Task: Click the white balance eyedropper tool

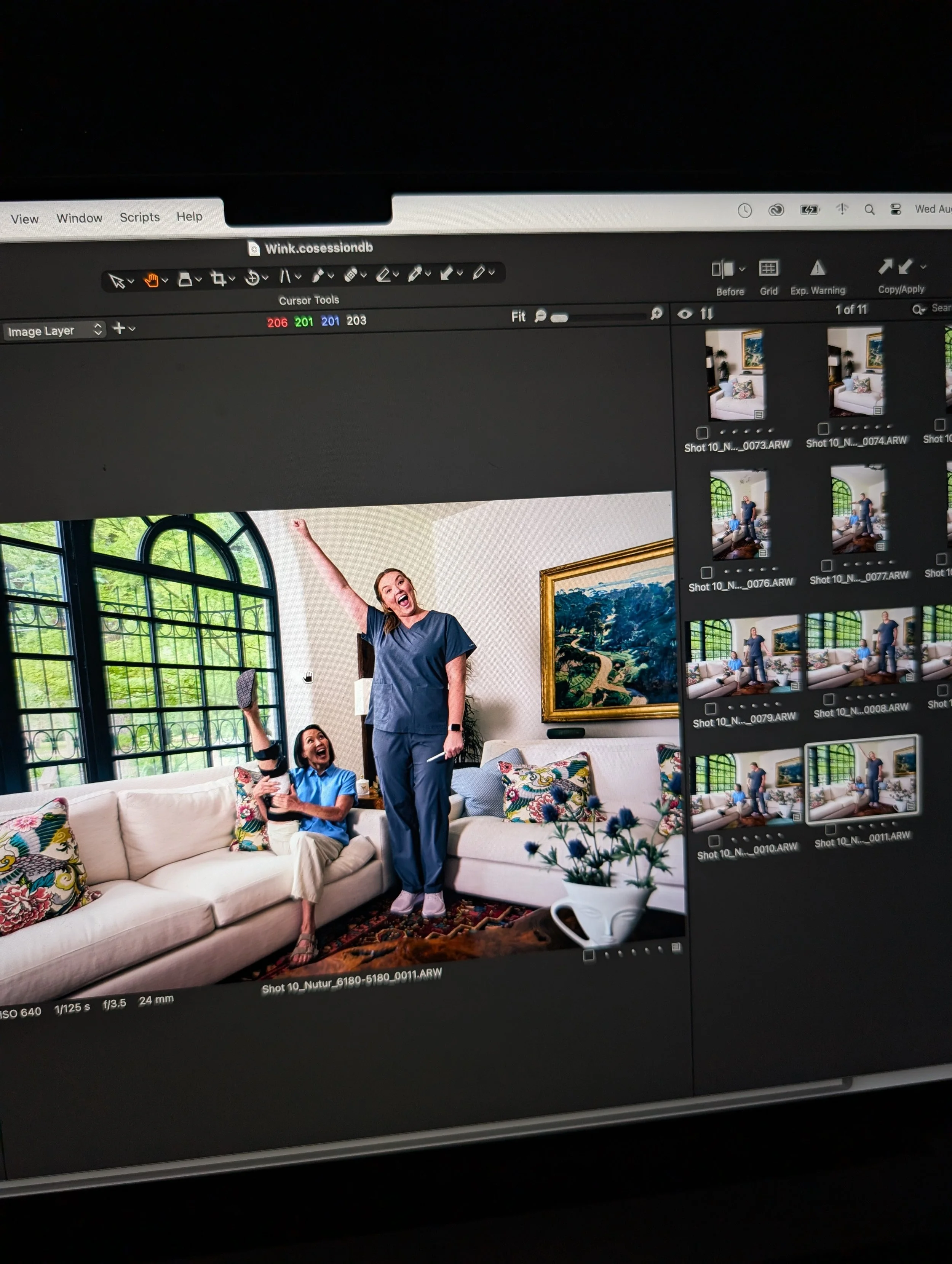Action: tap(415, 274)
